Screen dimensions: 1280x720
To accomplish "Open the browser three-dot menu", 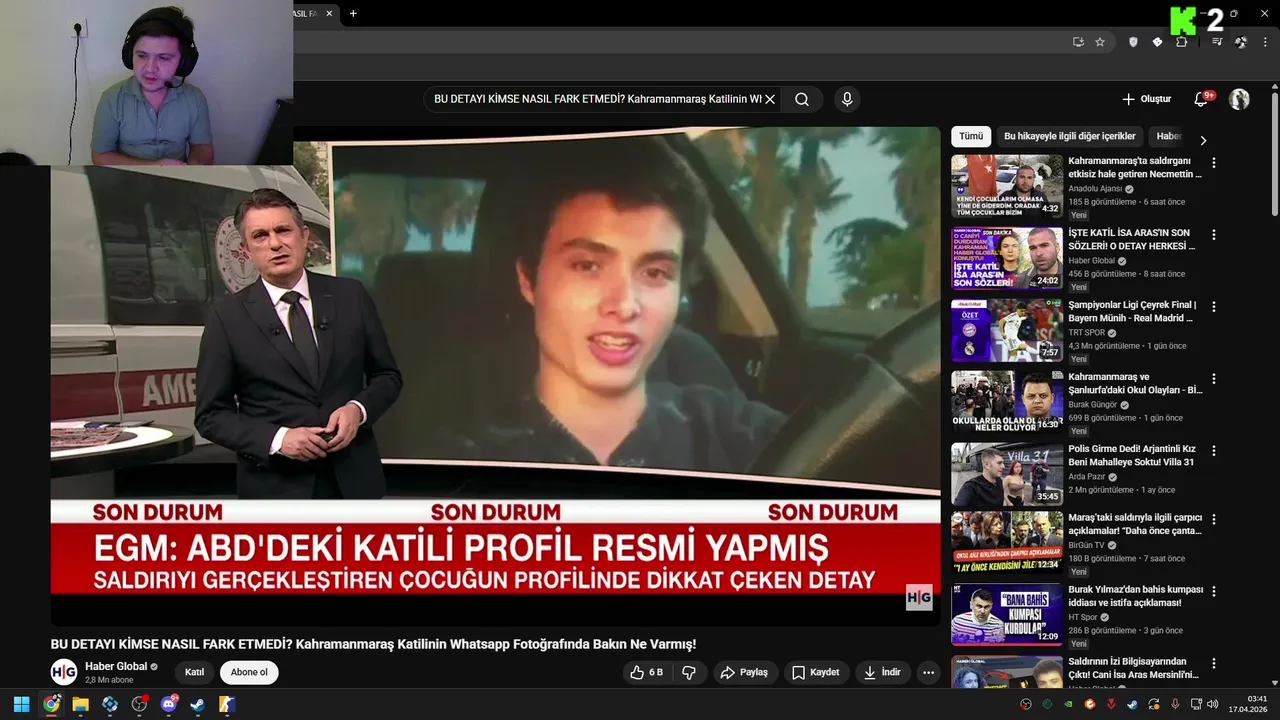I will click(x=1266, y=42).
